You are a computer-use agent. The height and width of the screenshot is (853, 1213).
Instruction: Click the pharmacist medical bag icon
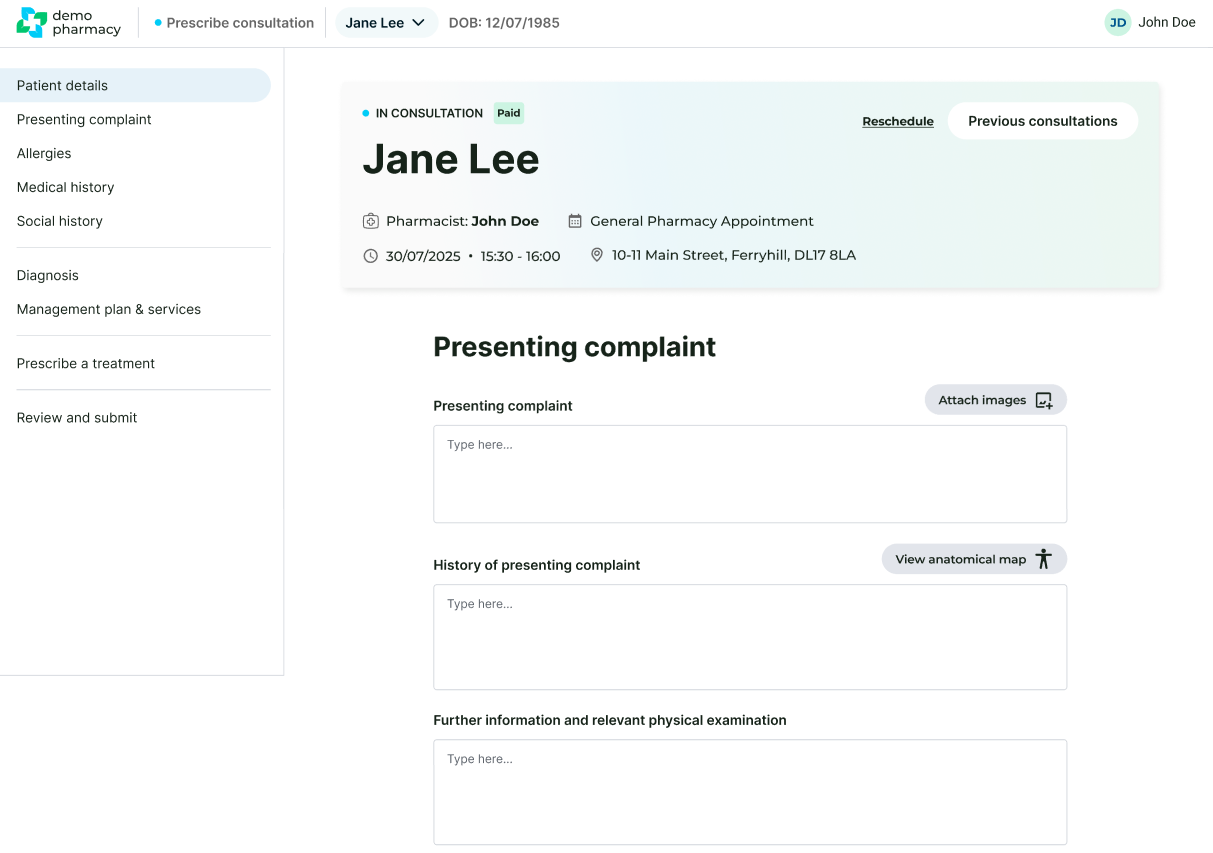pyautogui.click(x=371, y=221)
